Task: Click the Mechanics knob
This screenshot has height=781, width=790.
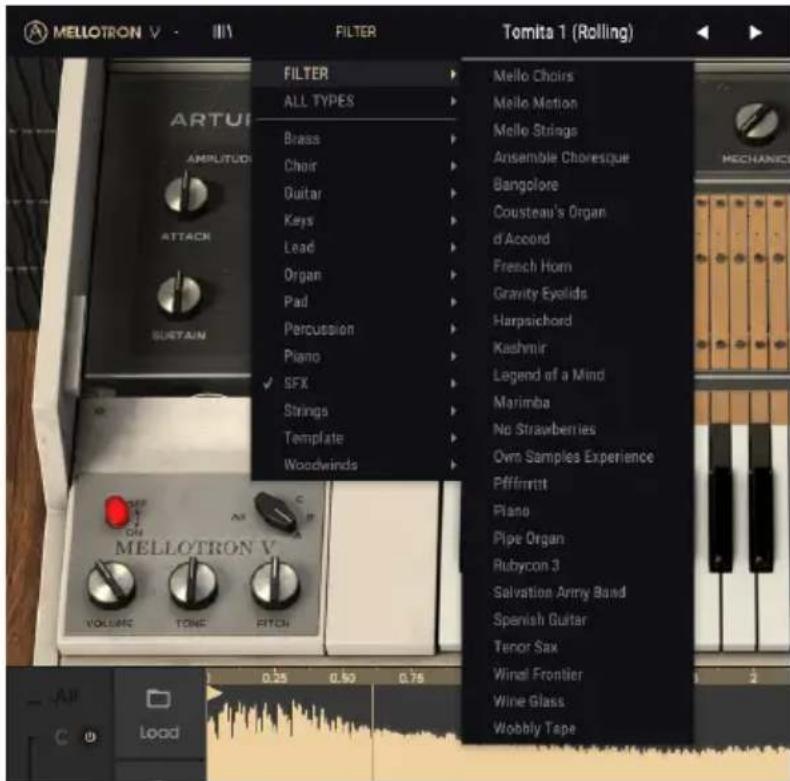Action: [757, 121]
